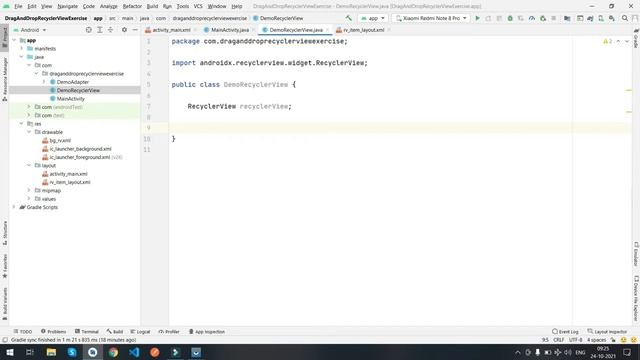Click Select Opened File target icon in Project panel

(x=89, y=30)
